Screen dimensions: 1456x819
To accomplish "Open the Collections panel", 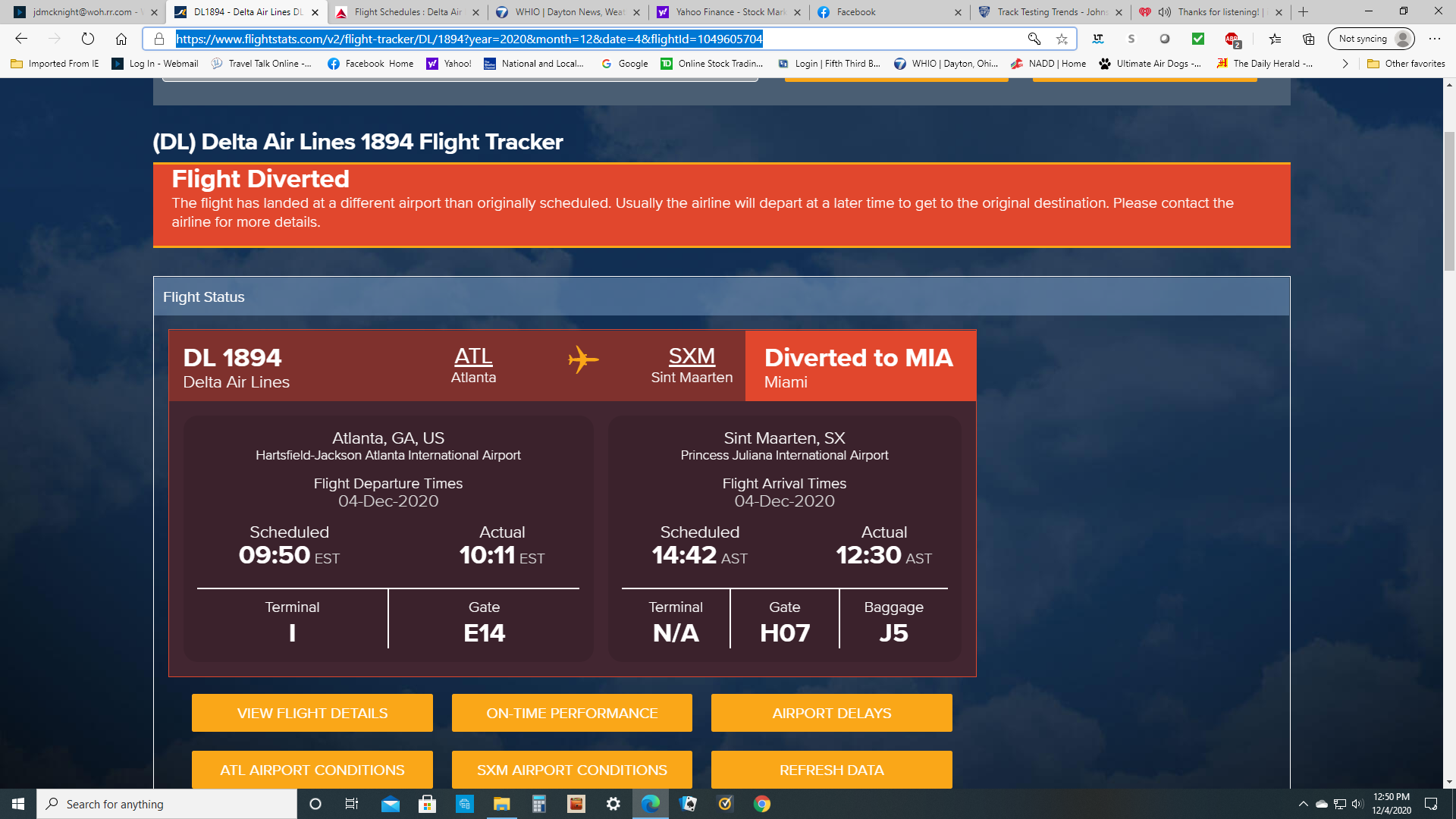I will pyautogui.click(x=1309, y=39).
